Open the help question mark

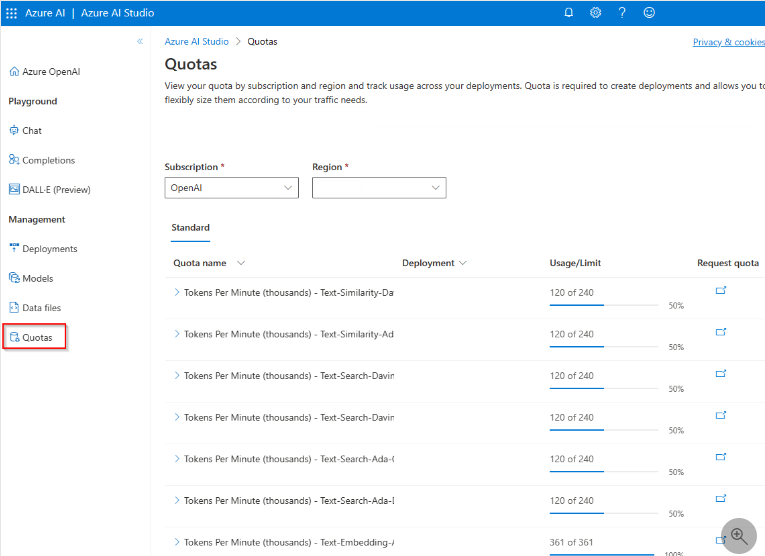622,13
